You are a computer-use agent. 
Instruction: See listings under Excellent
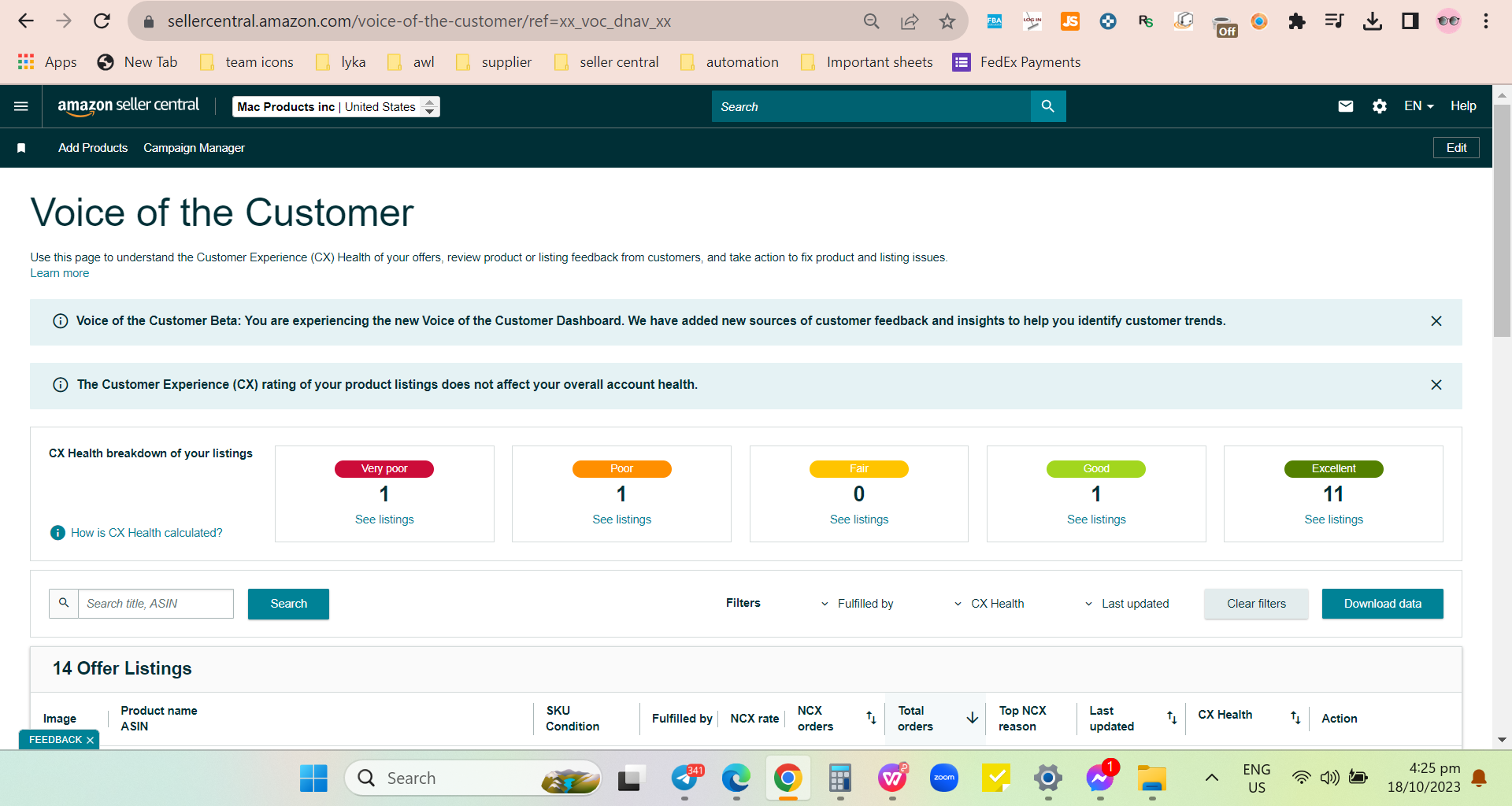[1333, 519]
